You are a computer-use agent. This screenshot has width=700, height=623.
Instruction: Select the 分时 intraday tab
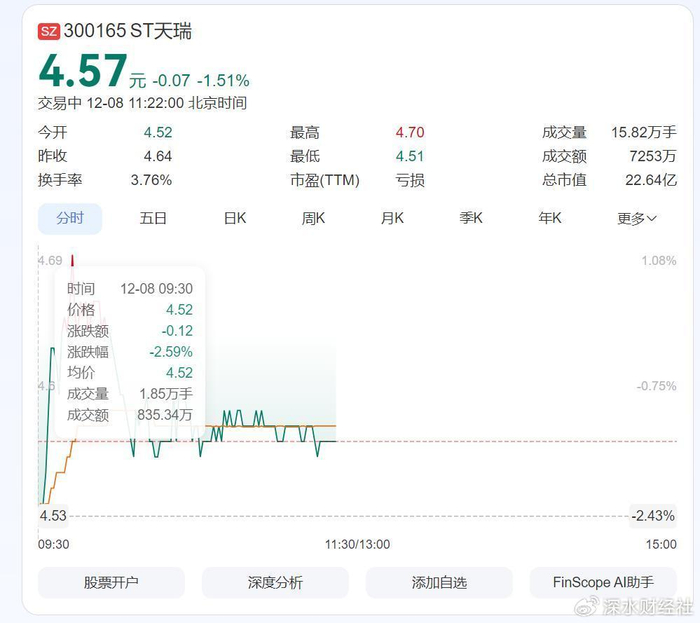point(70,218)
